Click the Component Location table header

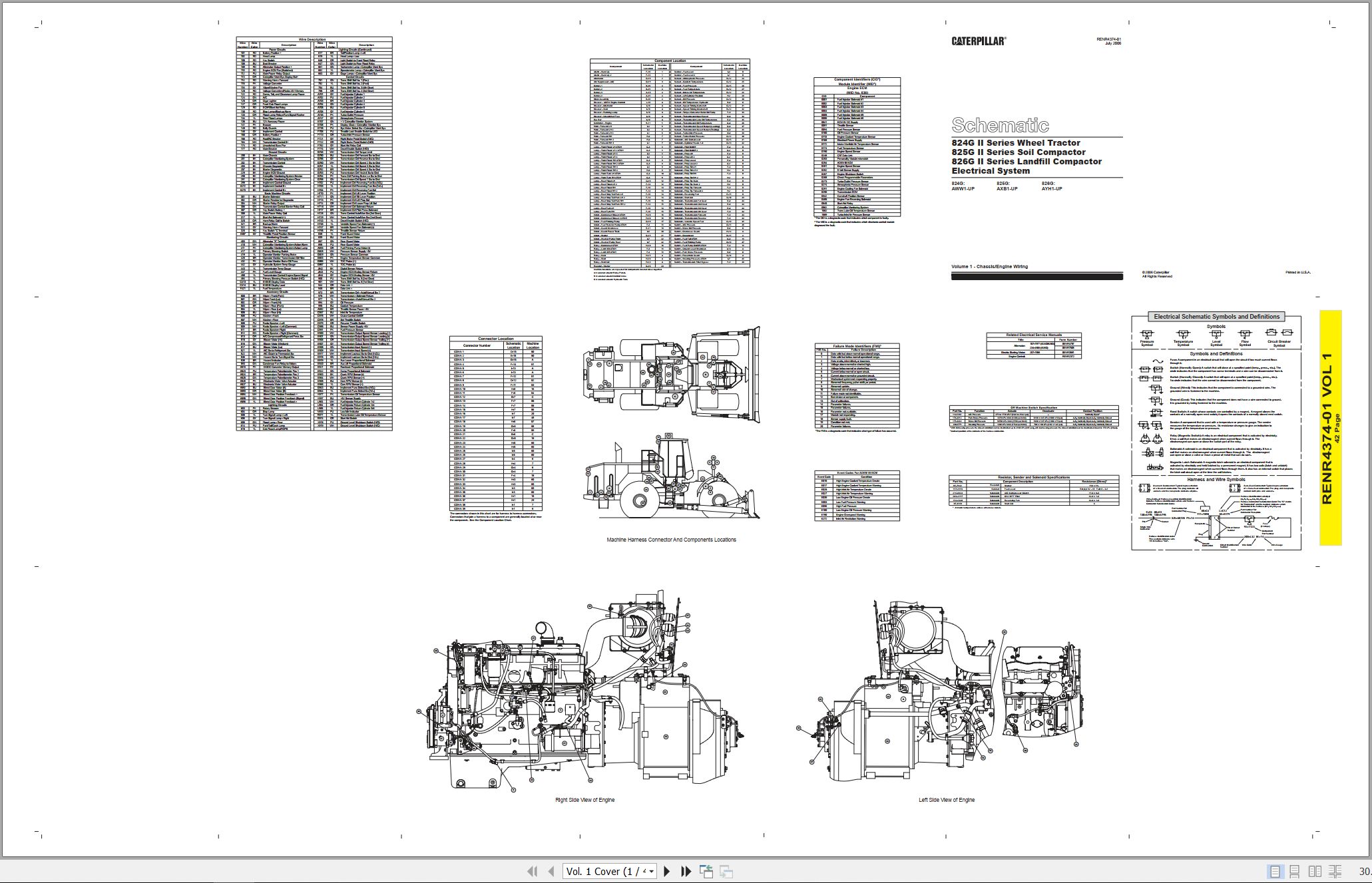pos(670,61)
